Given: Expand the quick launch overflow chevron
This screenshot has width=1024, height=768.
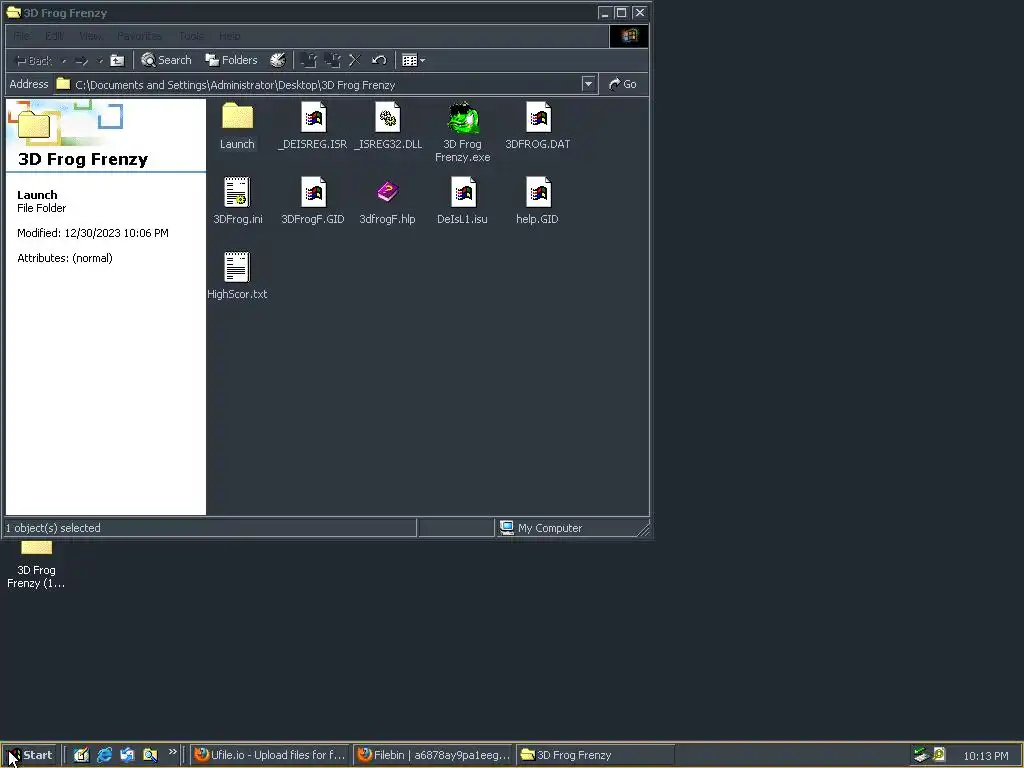Looking at the screenshot, I should click(x=172, y=752).
